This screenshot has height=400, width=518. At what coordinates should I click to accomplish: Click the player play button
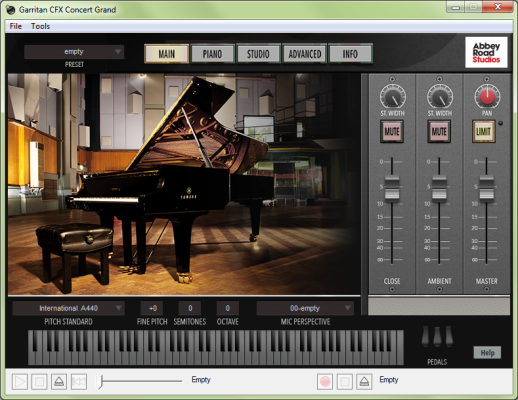tap(20, 381)
